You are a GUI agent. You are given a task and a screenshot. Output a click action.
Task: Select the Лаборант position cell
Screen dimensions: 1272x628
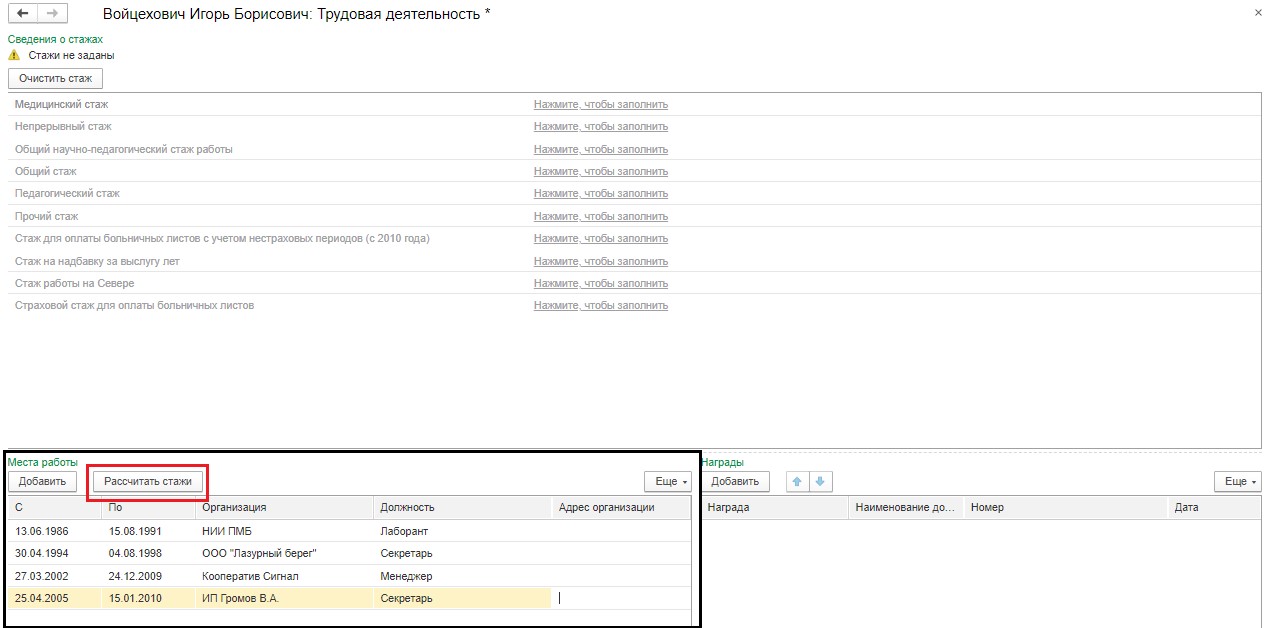tap(463, 531)
